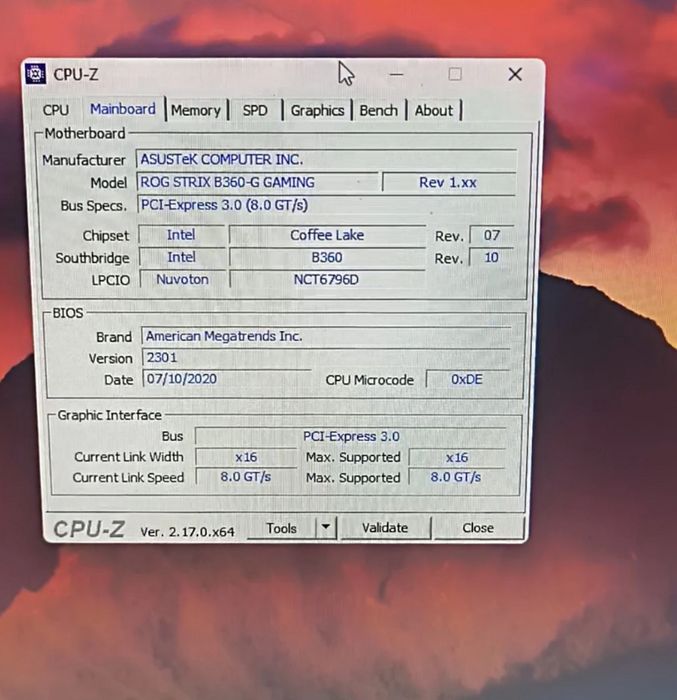Select the PCI-Express 3.0 (8.0 GT/s) bus specs

(x=326, y=205)
